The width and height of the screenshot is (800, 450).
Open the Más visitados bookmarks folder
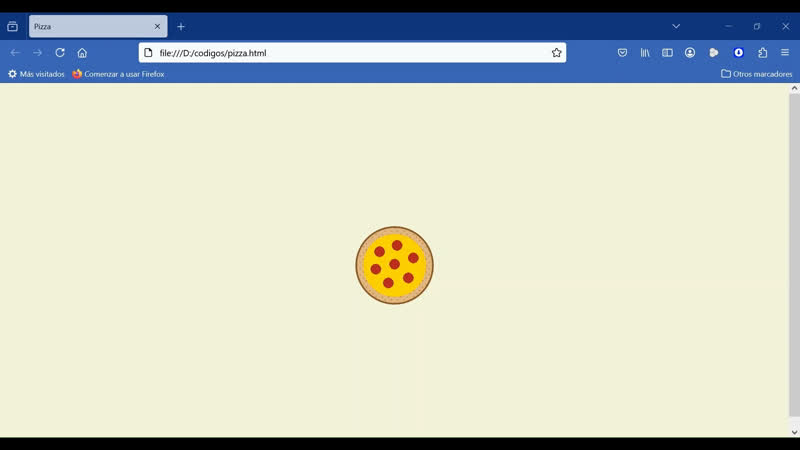pyautogui.click(x=36, y=74)
